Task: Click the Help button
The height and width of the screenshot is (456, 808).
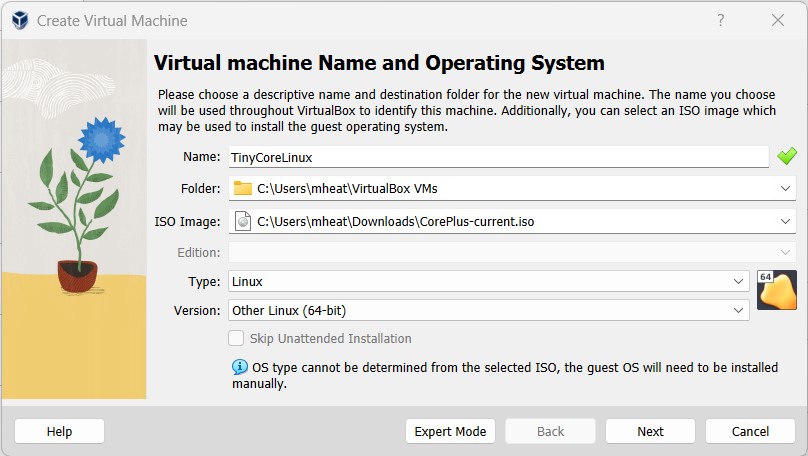Action: pyautogui.click(x=59, y=431)
